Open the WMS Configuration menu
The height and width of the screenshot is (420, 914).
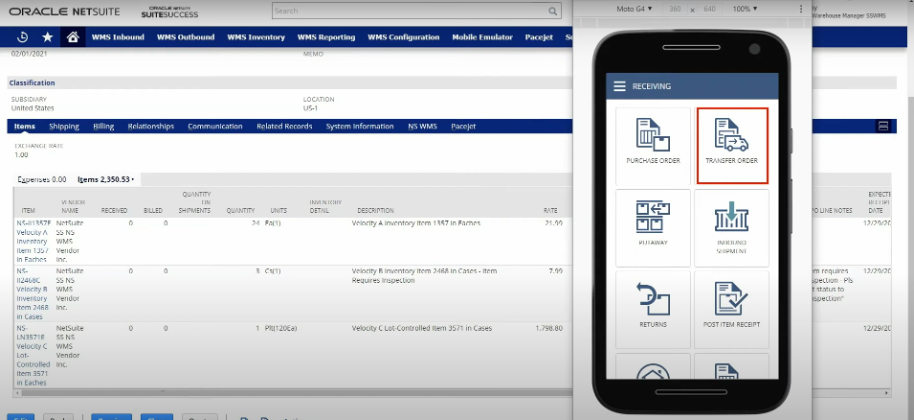tap(403, 37)
